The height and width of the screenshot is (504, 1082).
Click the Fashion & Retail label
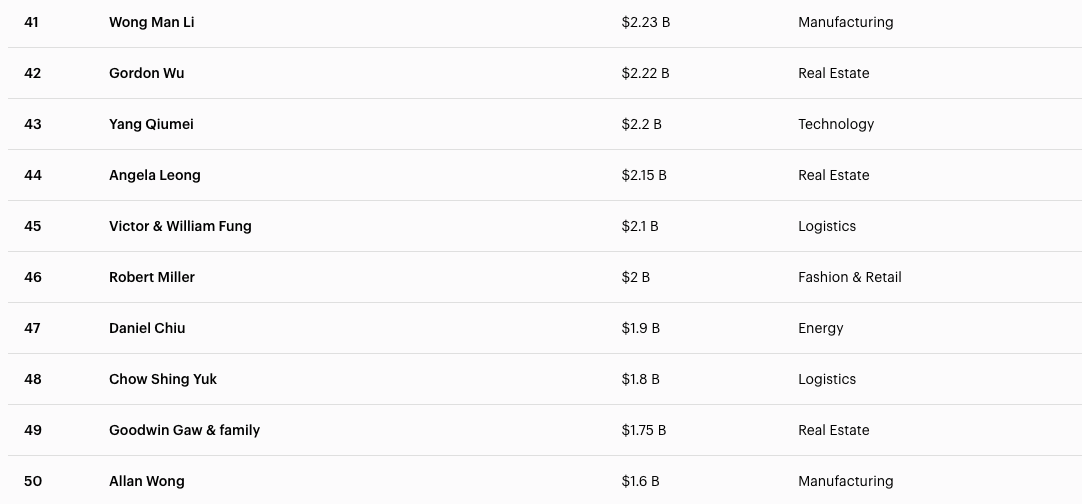click(849, 277)
